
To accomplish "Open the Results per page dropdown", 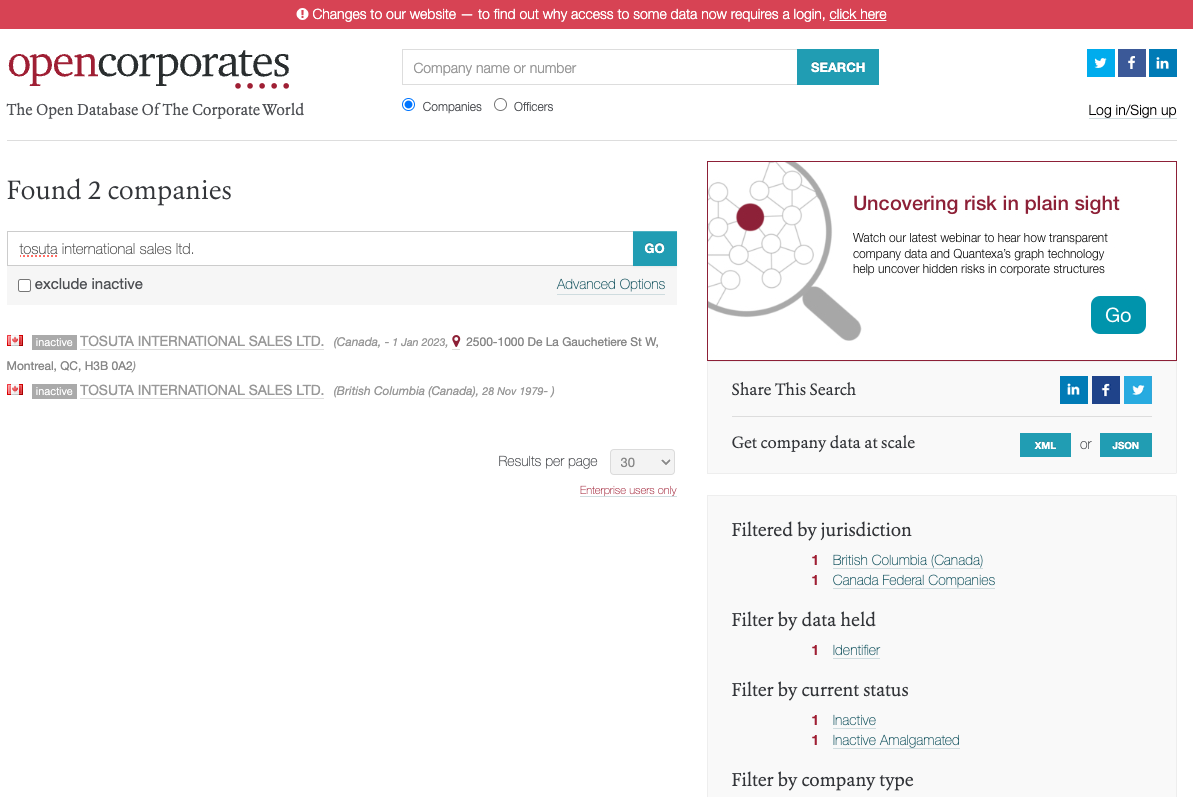I will 642,462.
